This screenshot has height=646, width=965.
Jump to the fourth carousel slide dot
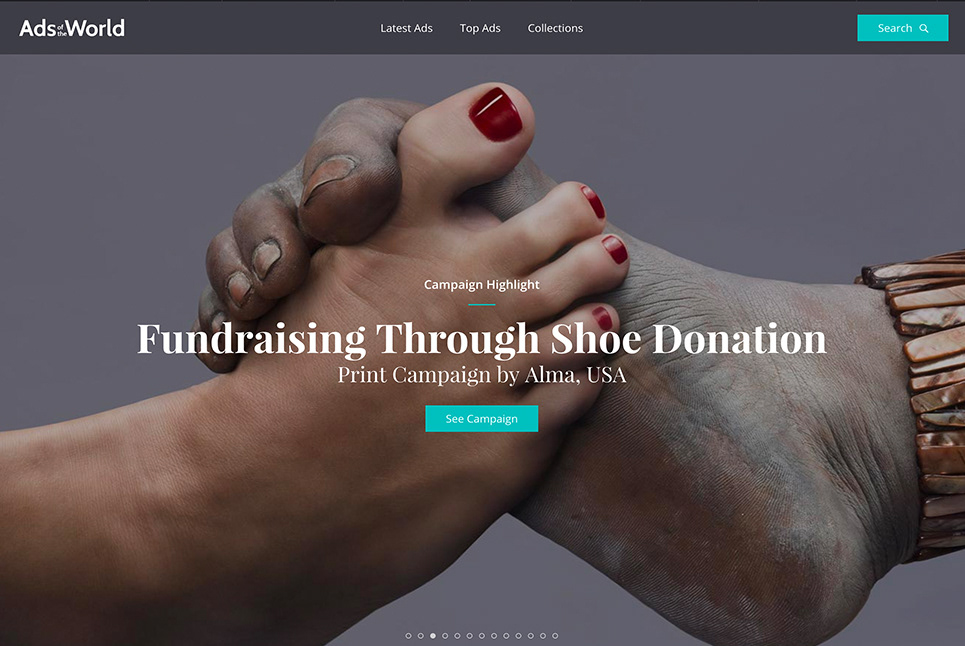point(445,636)
